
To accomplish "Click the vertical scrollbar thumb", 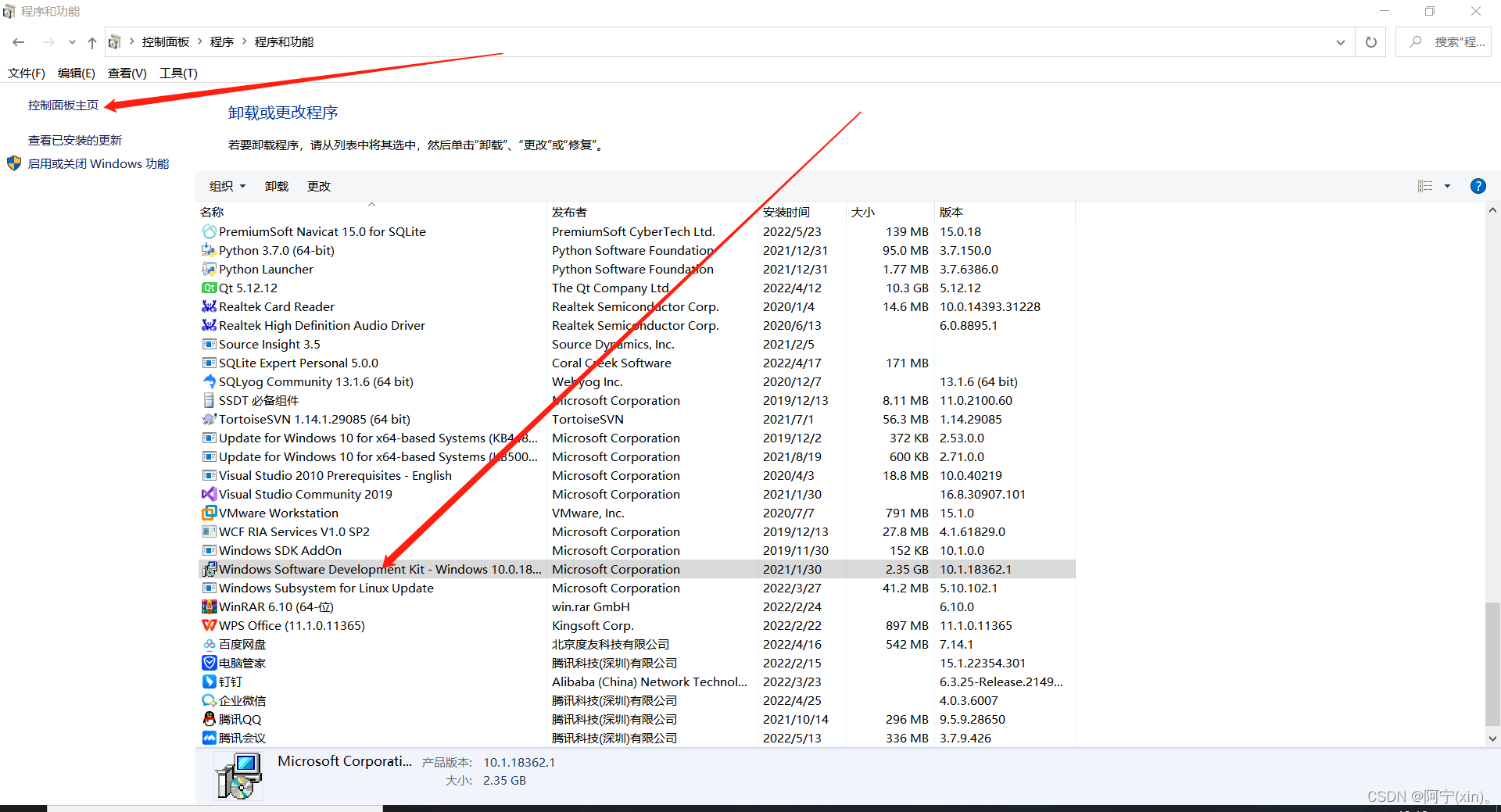I will click(1492, 664).
